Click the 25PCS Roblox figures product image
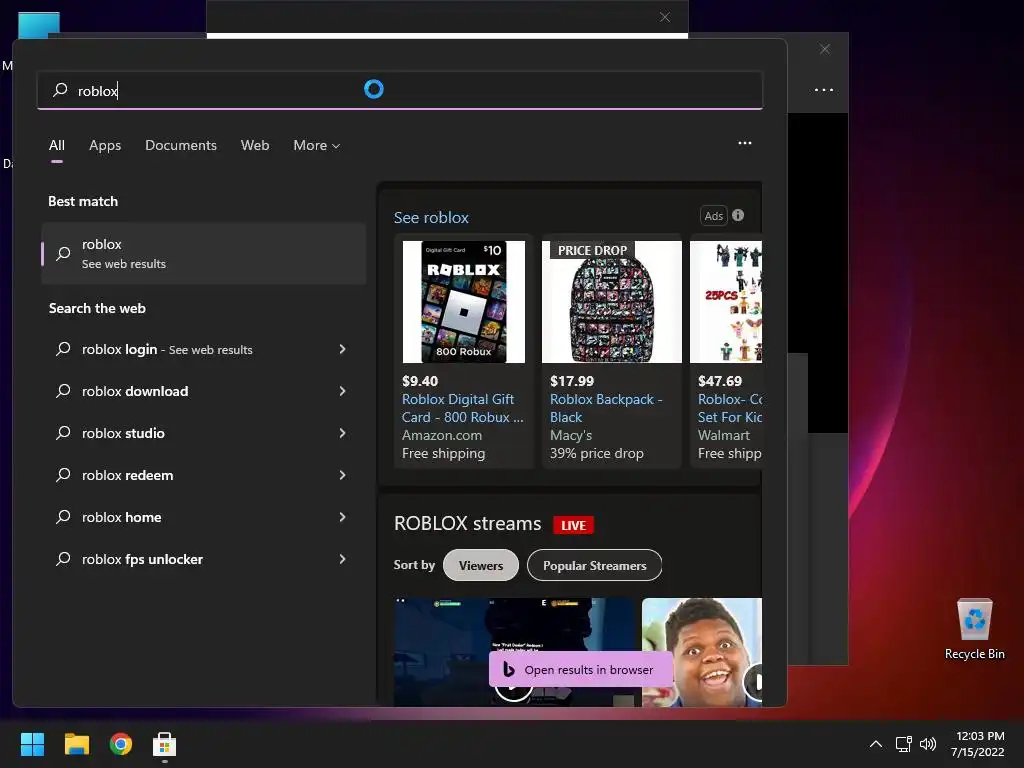This screenshot has width=1024, height=768. (726, 302)
